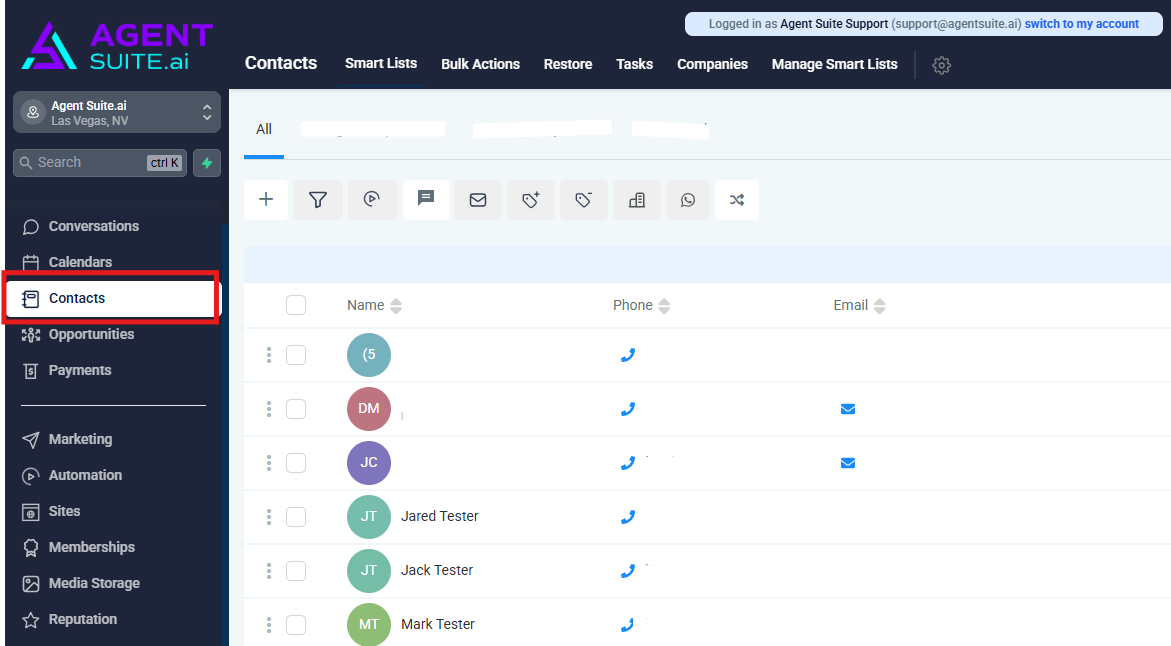Select Jack Tester's checkbox

[x=296, y=571]
